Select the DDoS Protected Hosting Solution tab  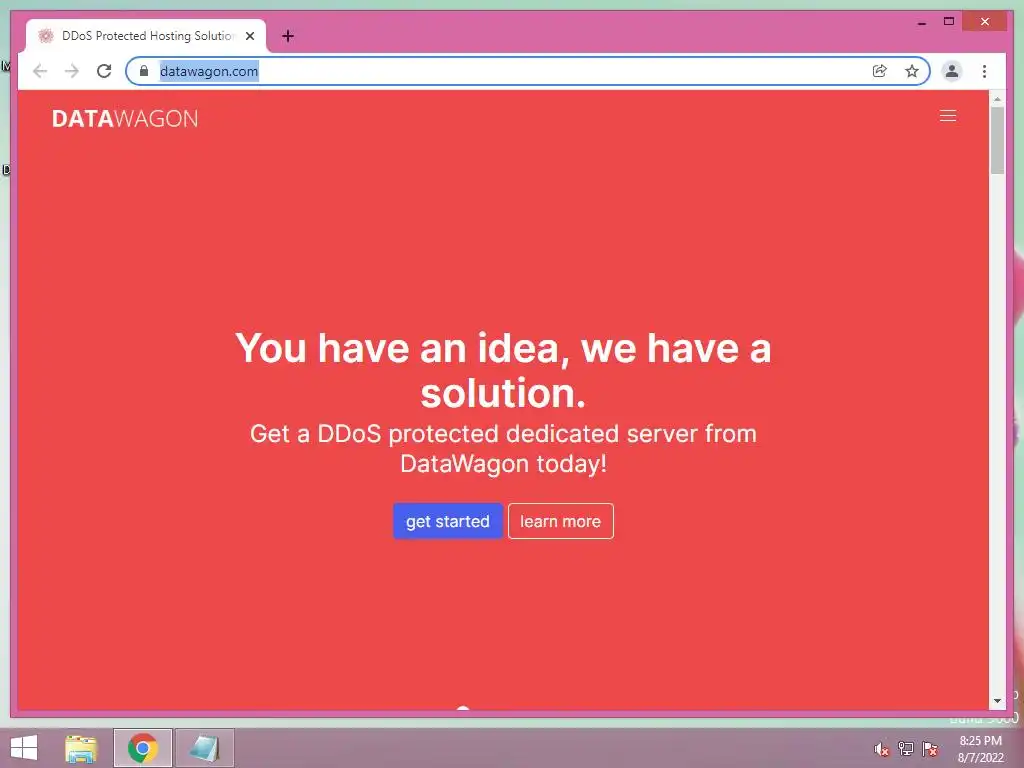[147, 36]
